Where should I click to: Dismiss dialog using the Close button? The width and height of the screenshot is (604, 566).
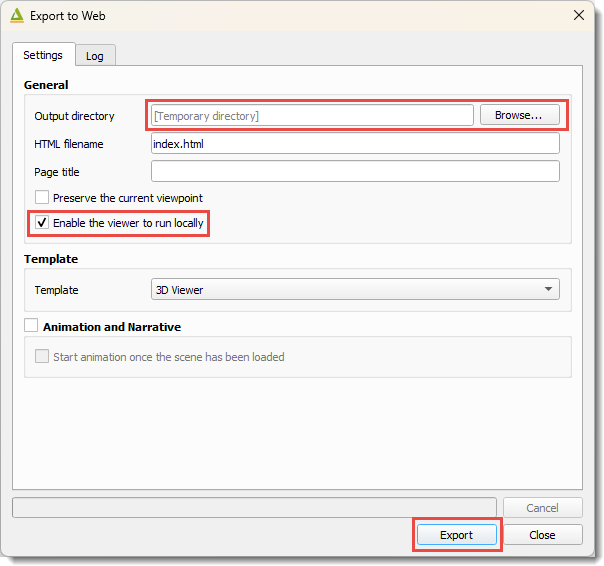[x=542, y=535]
